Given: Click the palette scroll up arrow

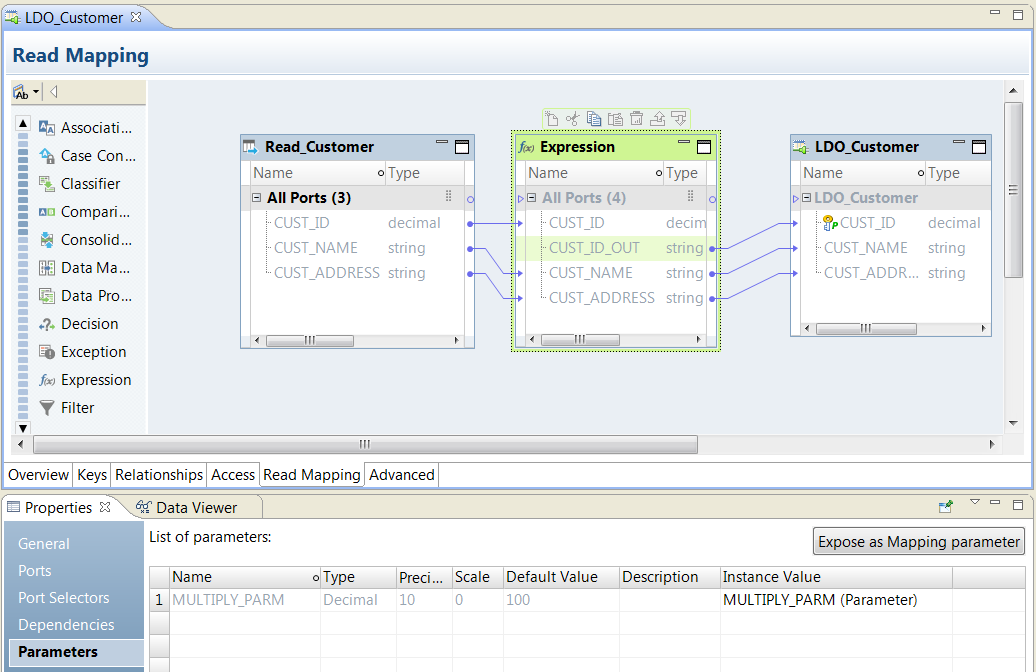Looking at the screenshot, I should pyautogui.click(x=23, y=123).
